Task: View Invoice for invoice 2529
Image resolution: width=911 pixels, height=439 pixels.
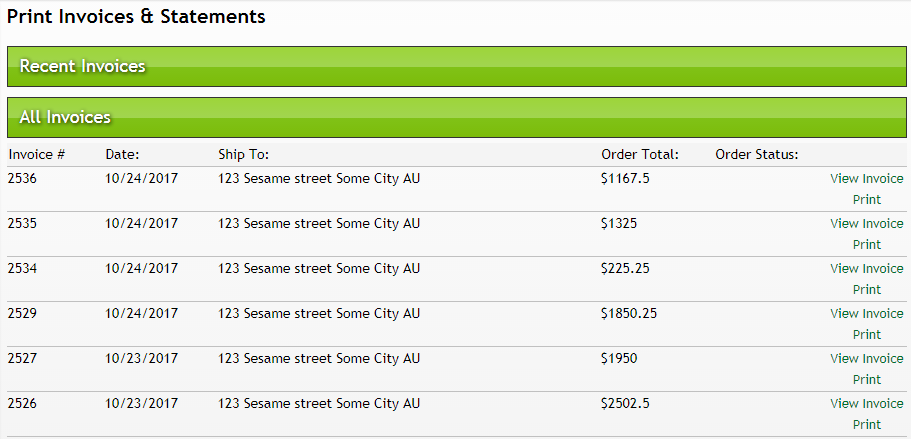Action: [x=866, y=314]
